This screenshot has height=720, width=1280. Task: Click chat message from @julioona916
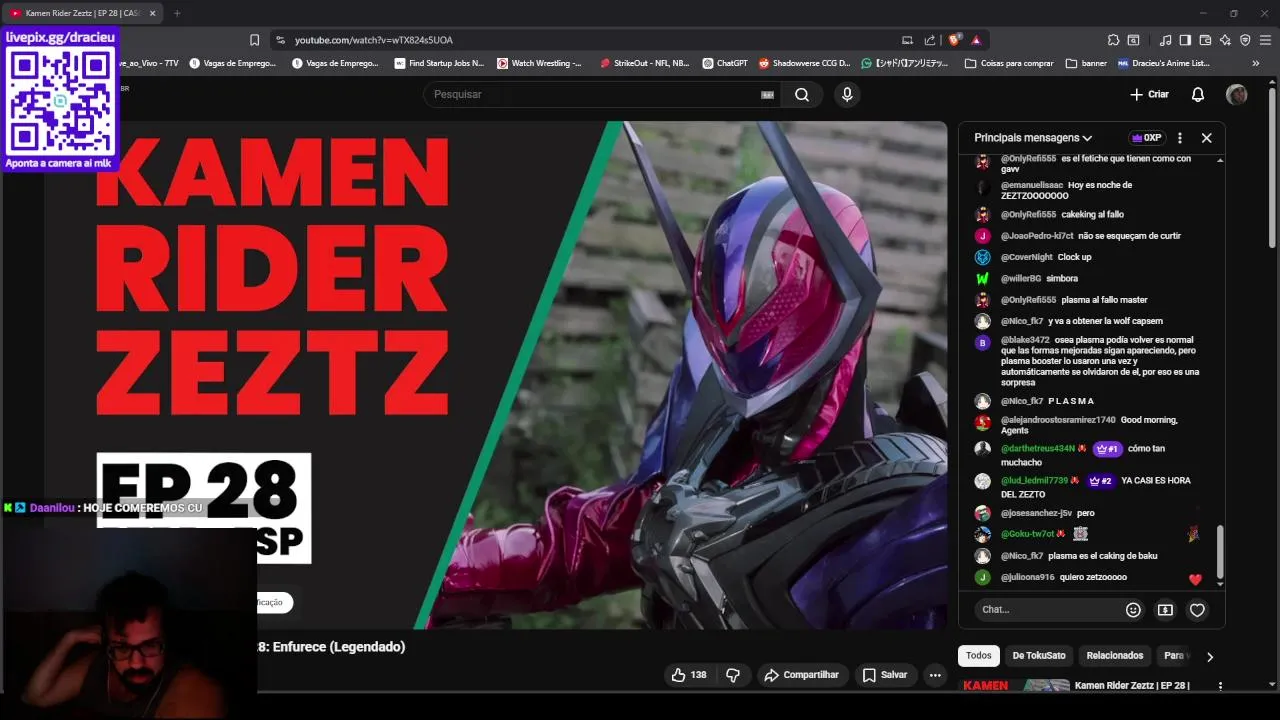1093,577
